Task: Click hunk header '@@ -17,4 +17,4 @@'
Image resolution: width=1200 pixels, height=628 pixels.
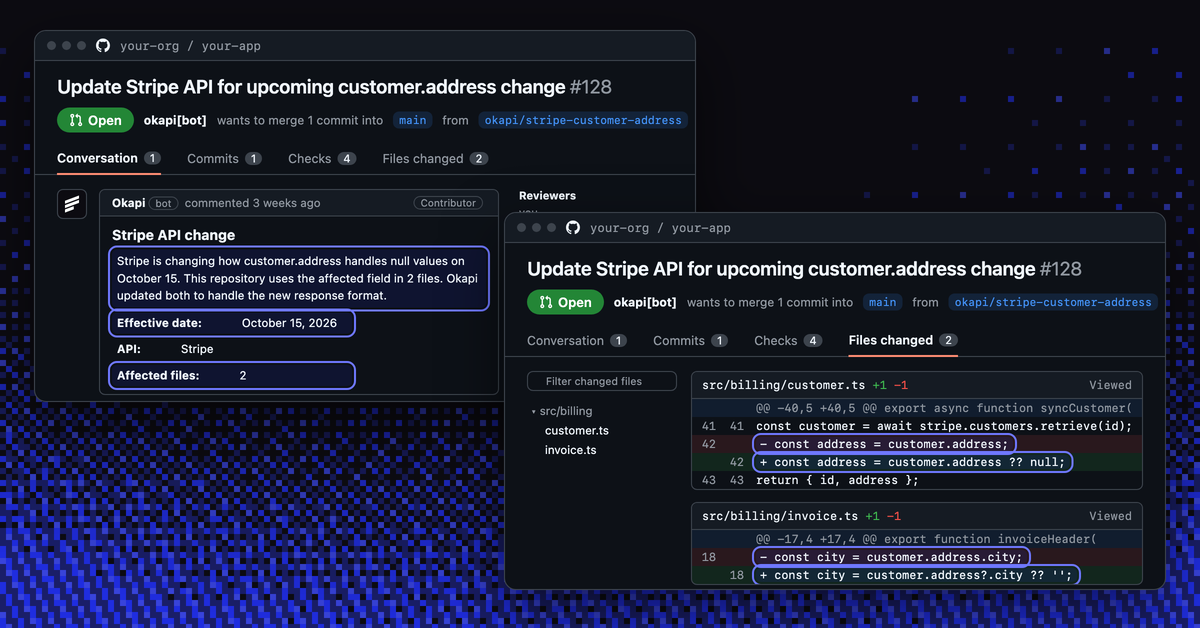Action: coord(926,539)
